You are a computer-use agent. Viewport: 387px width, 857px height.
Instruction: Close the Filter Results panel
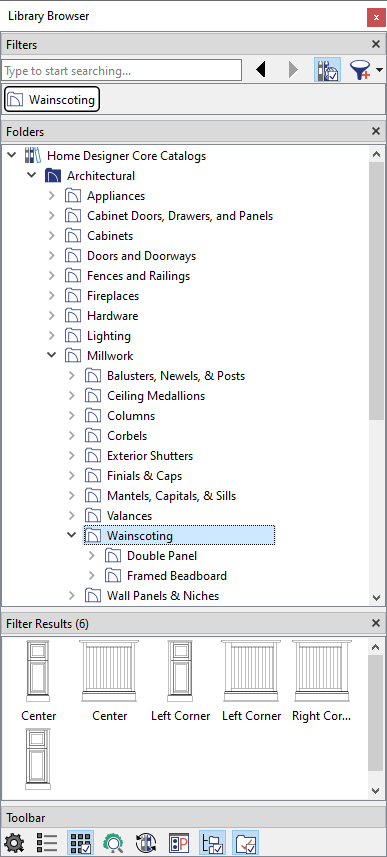click(x=376, y=623)
